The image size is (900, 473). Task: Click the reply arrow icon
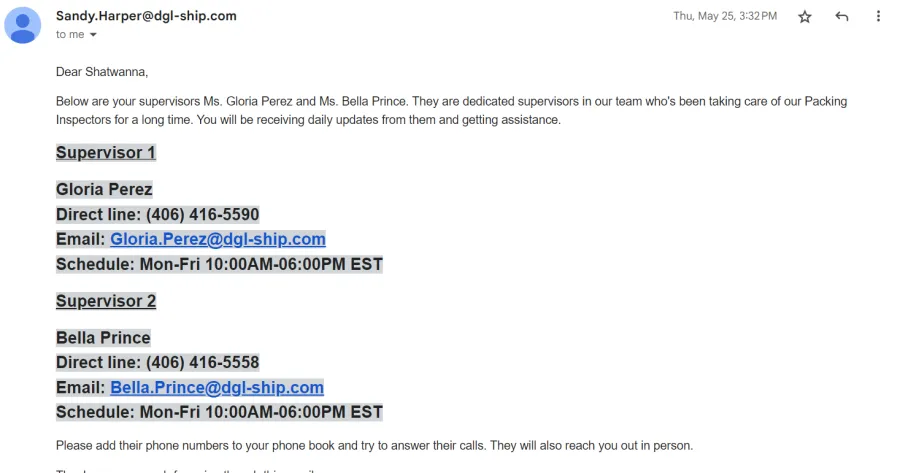(841, 17)
